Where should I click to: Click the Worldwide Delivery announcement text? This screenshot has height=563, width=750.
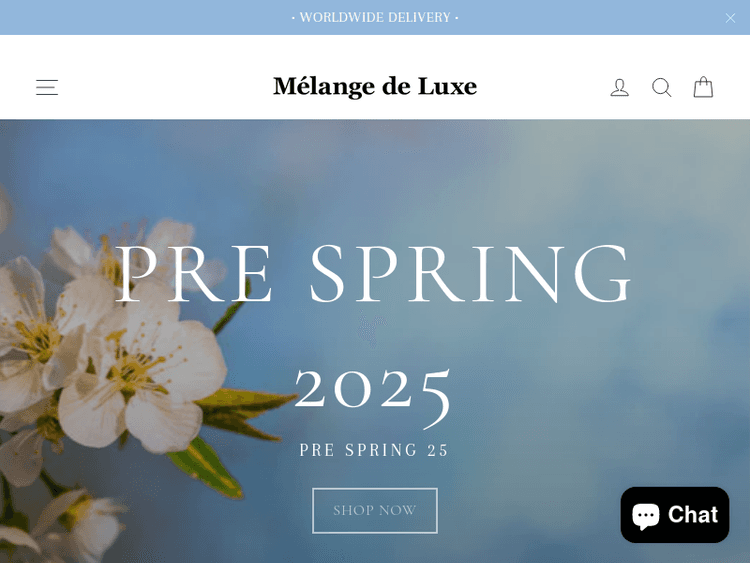[375, 18]
